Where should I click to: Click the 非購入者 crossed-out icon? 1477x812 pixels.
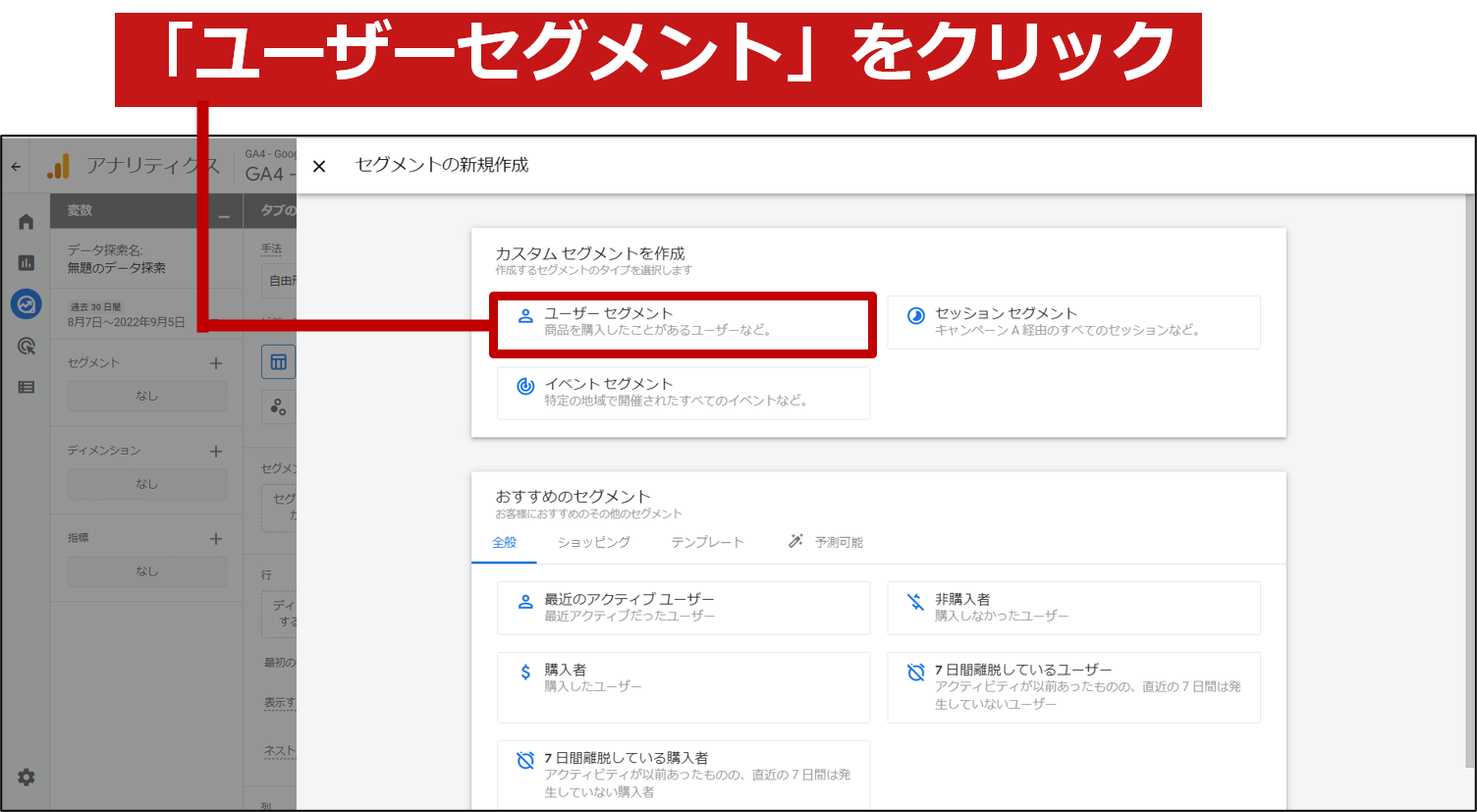(915, 601)
